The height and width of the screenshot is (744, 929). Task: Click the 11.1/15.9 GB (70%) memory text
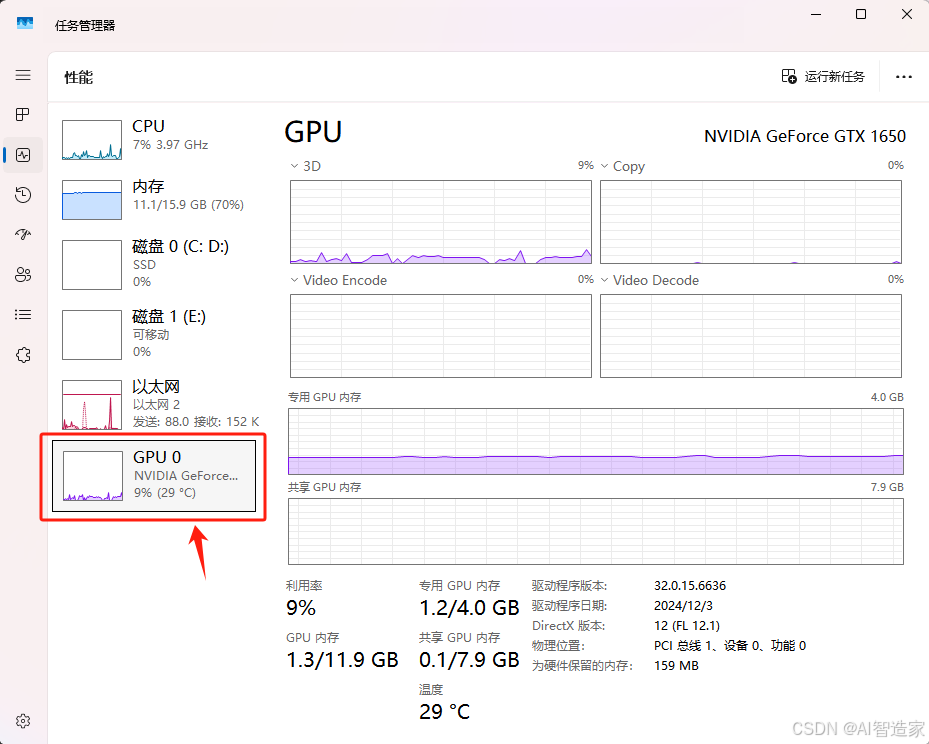tap(188, 205)
